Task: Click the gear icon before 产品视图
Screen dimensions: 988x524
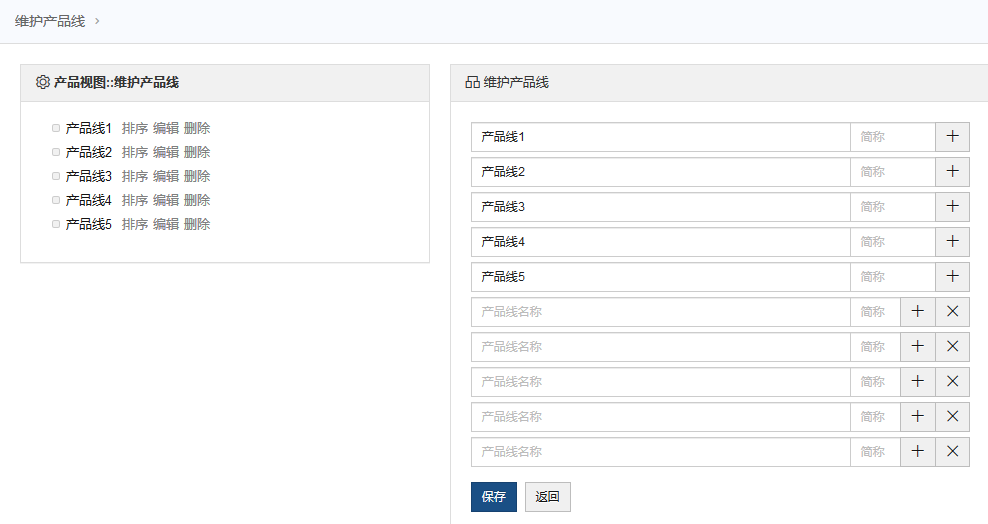Action: 43,83
